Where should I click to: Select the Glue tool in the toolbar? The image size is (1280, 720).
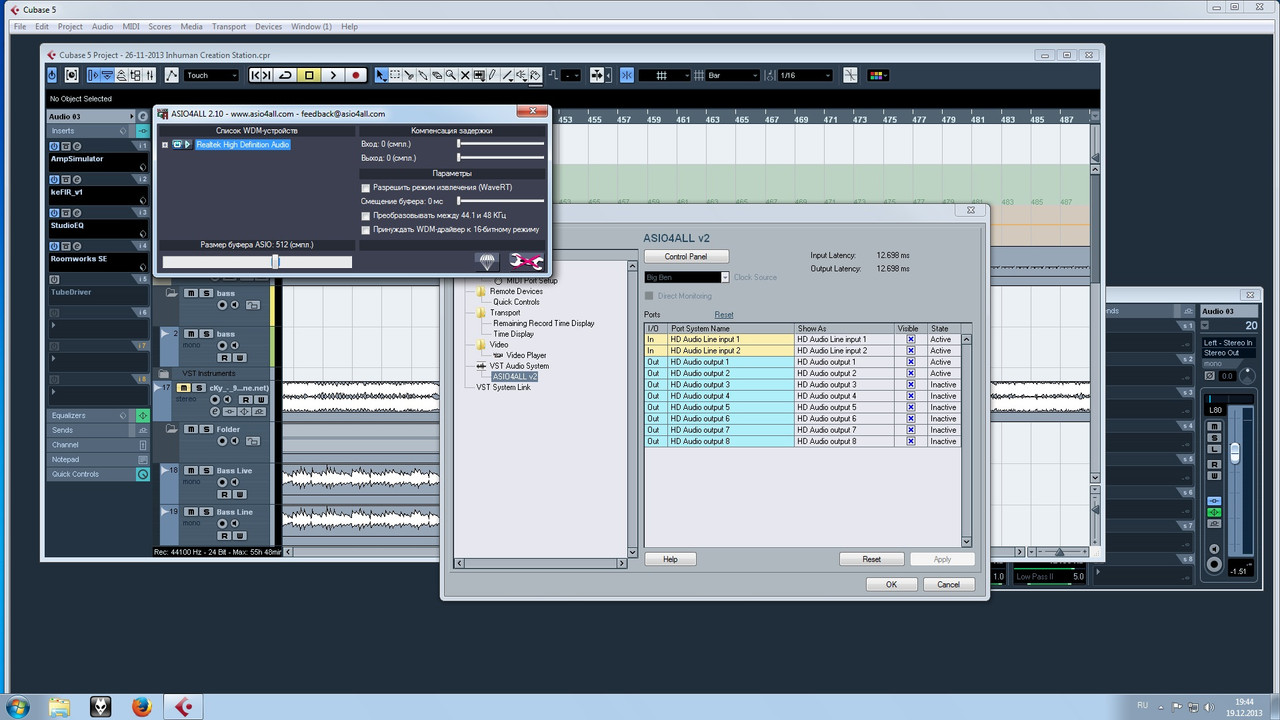pos(423,75)
